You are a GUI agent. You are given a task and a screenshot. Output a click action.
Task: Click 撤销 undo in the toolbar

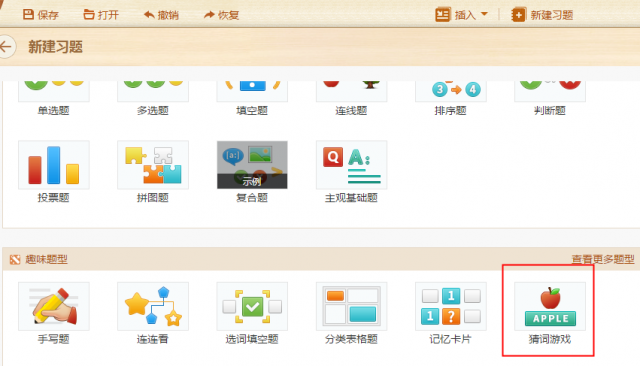coord(161,15)
